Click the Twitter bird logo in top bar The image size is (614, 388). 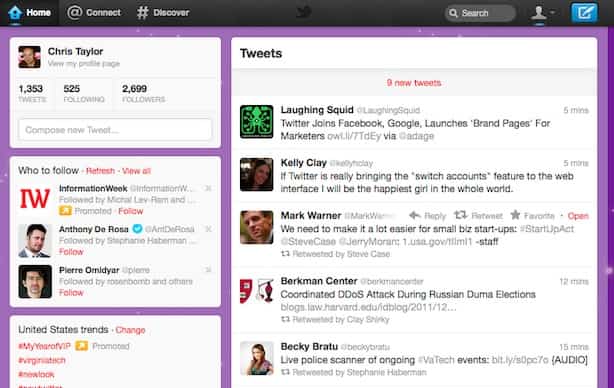(304, 12)
